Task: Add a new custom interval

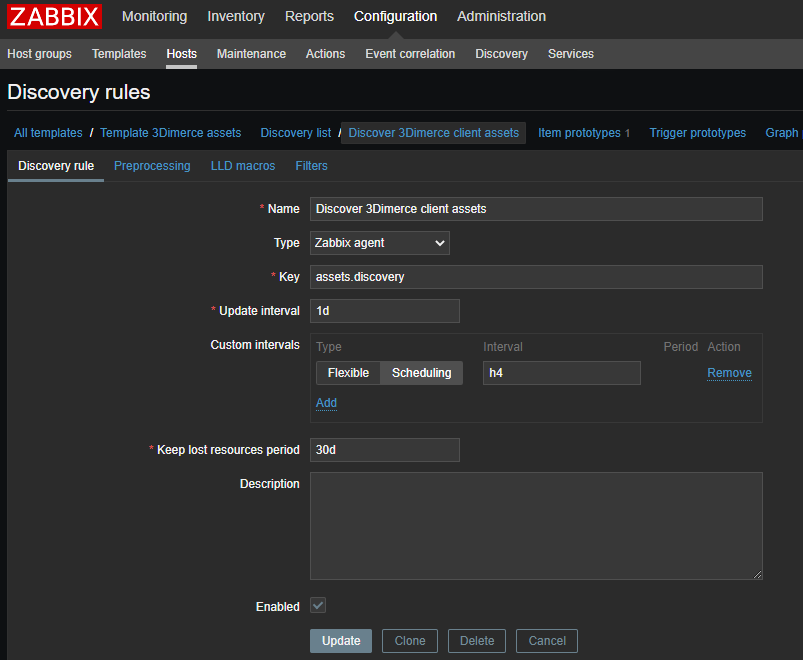Action: point(326,403)
